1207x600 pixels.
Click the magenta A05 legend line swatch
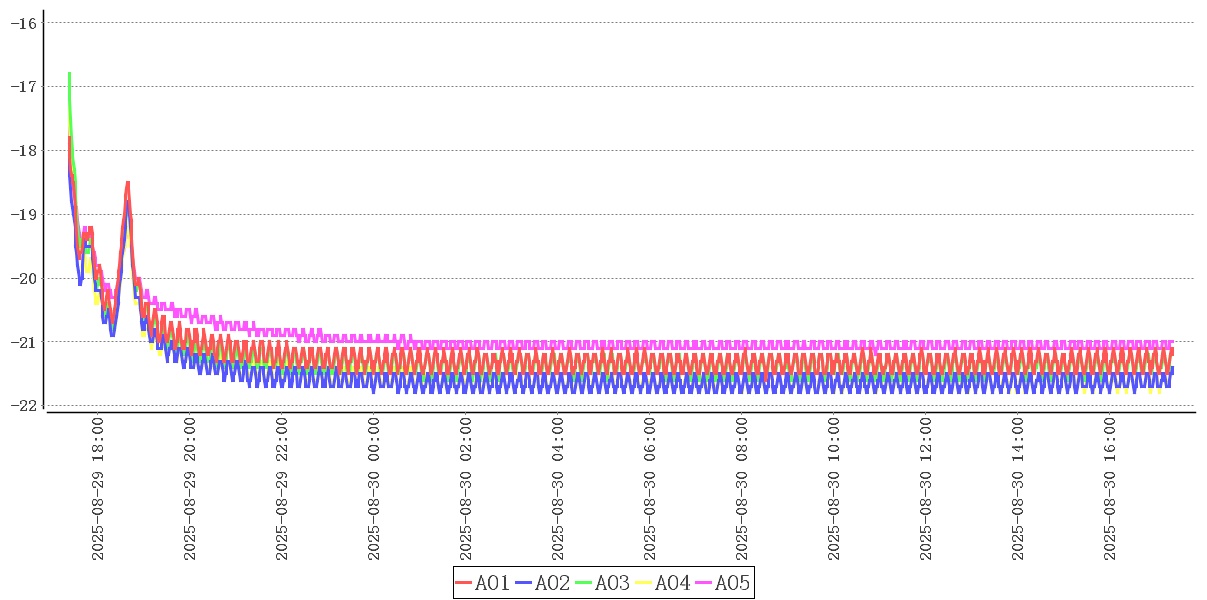[704, 583]
